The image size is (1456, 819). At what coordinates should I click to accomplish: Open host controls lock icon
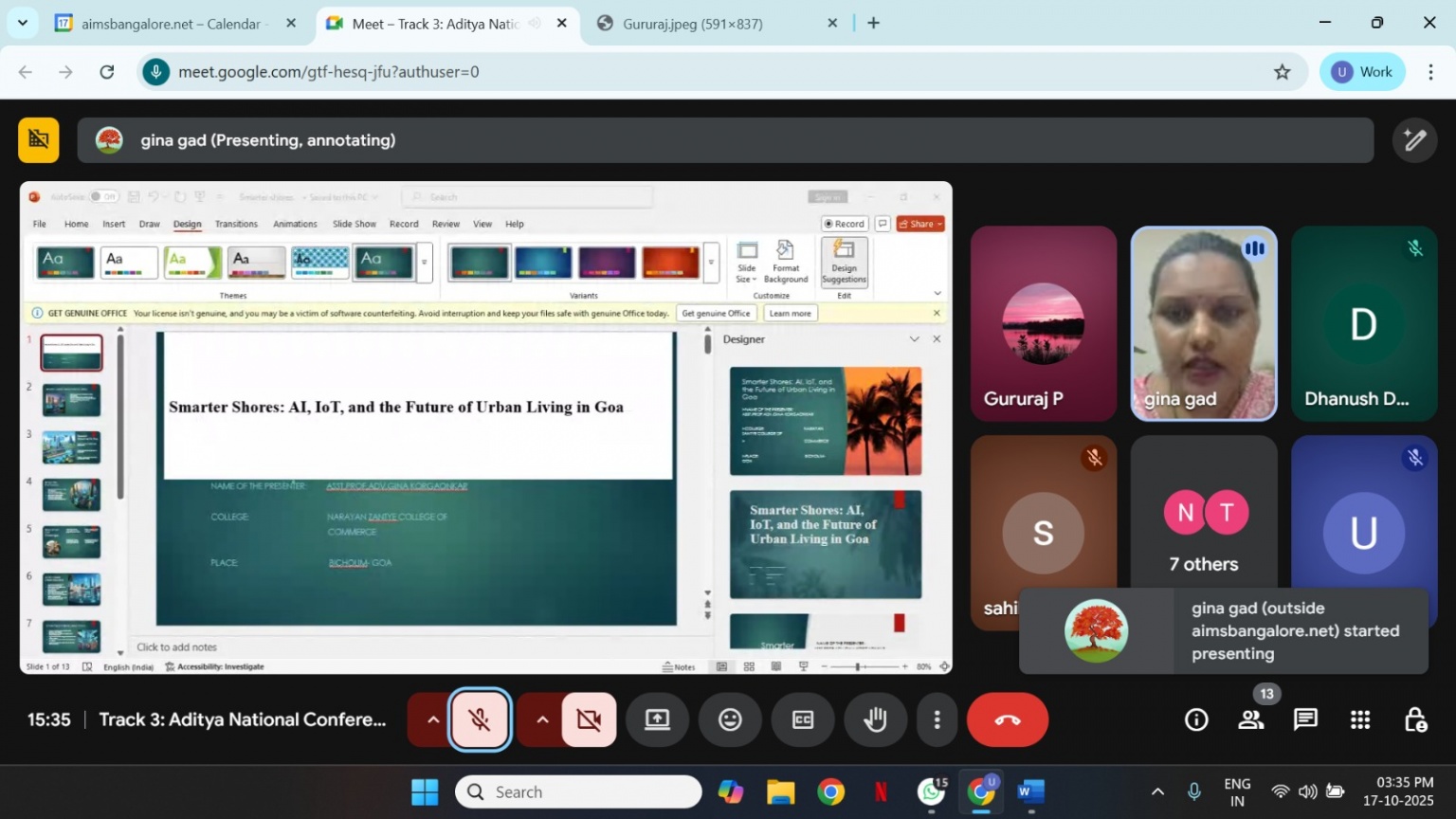(x=1415, y=720)
